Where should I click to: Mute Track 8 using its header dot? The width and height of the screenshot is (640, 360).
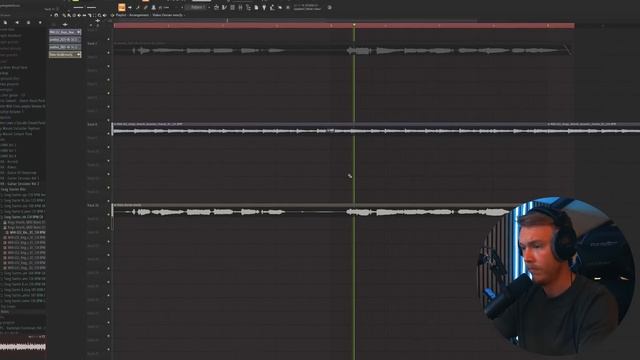coord(109,133)
